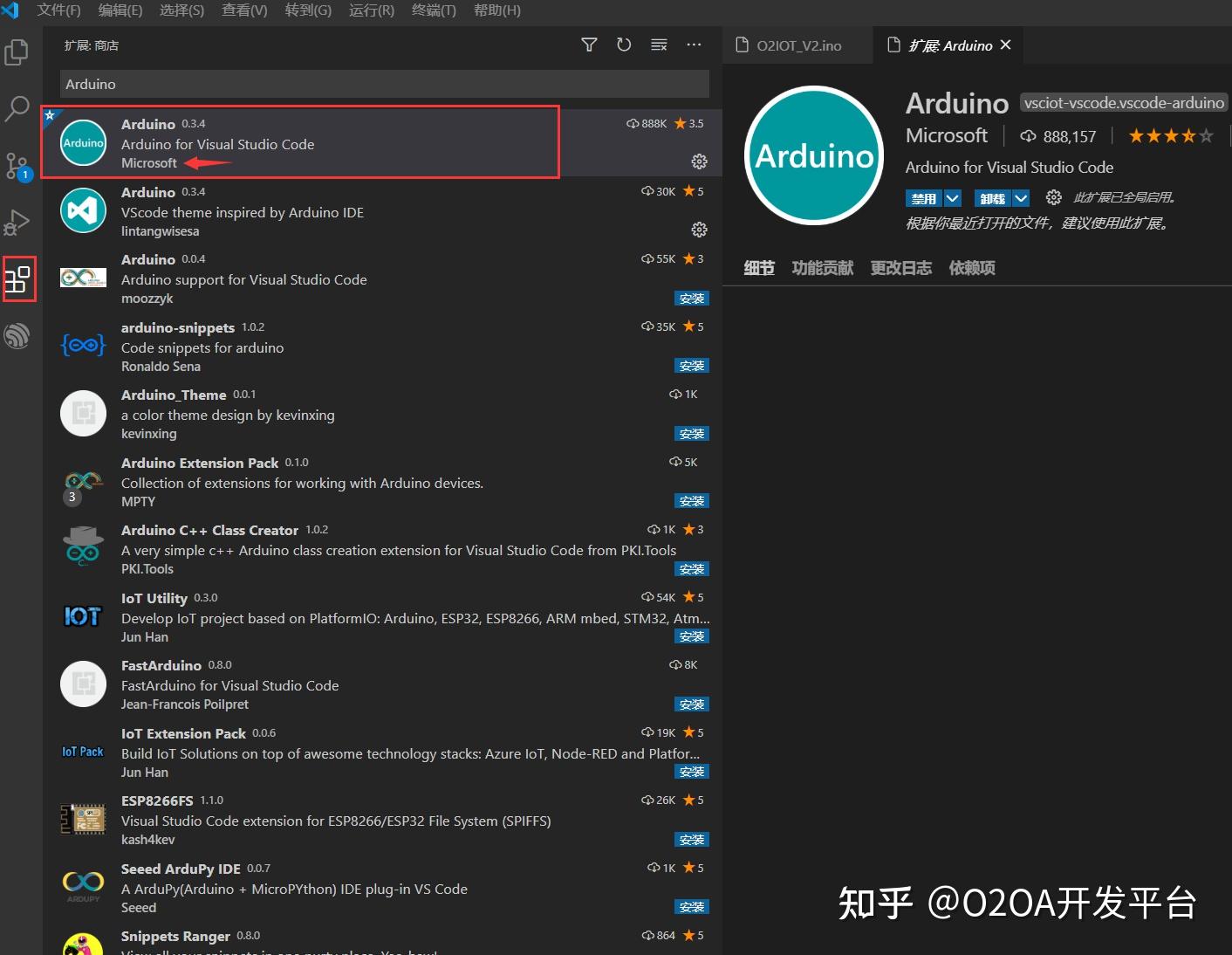Open gear menu on Microsoft Arduino list row

tap(700, 161)
